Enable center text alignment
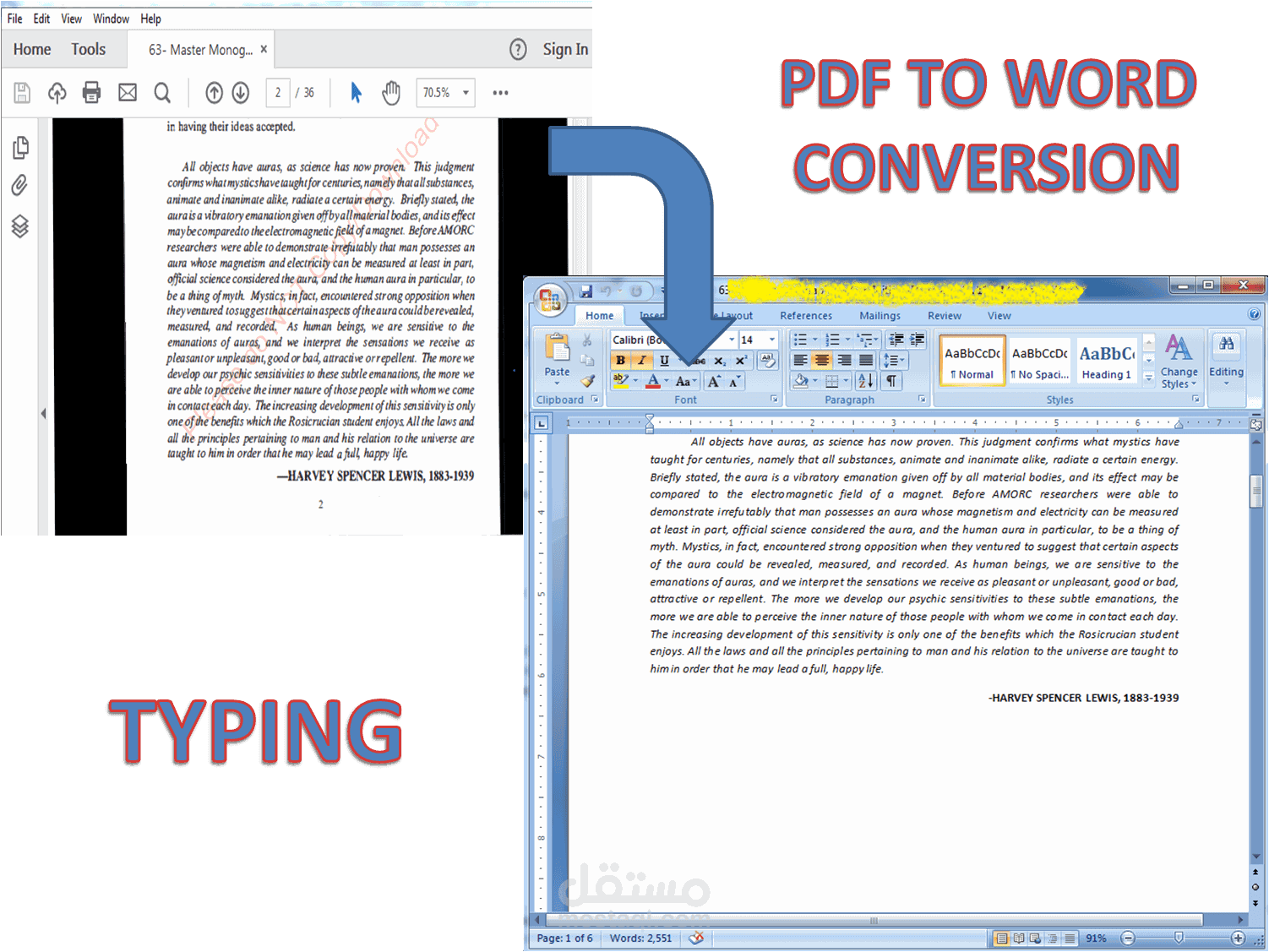 (x=821, y=359)
